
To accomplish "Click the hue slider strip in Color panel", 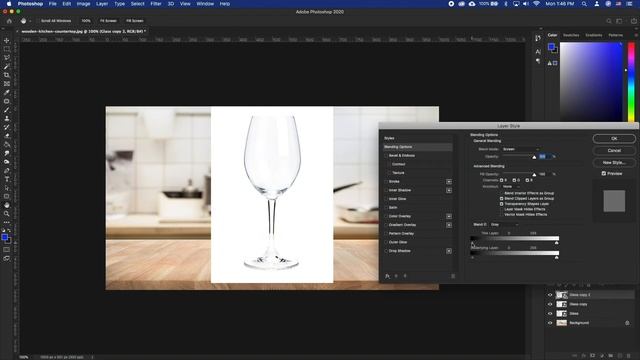I will pyautogui.click(x=631, y=82).
